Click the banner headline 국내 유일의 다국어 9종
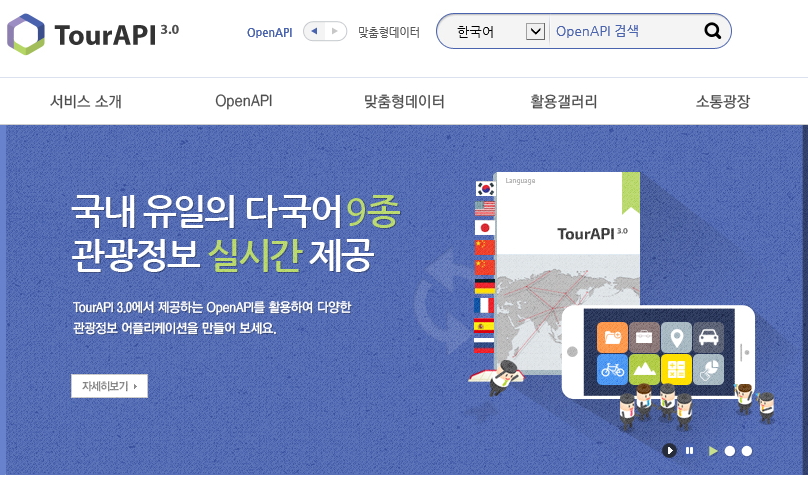The height and width of the screenshot is (479, 808). [x=235, y=211]
